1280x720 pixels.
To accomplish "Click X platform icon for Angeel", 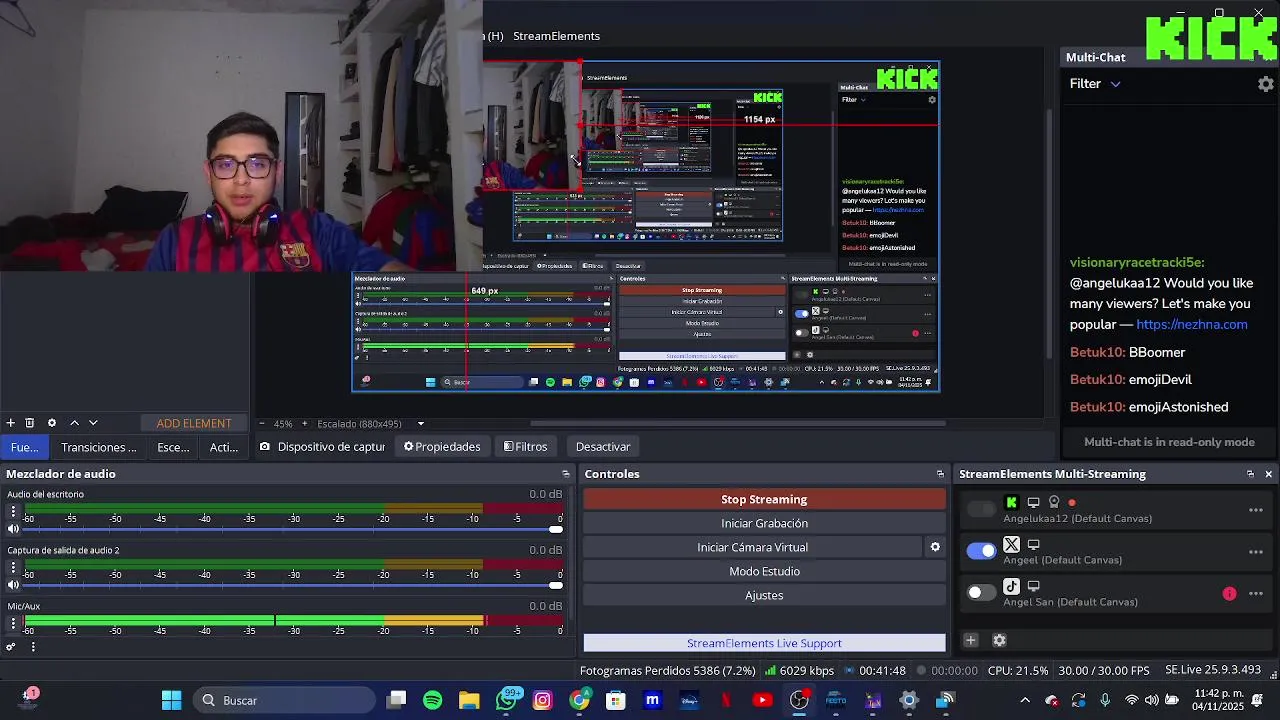I will pos(1012,545).
